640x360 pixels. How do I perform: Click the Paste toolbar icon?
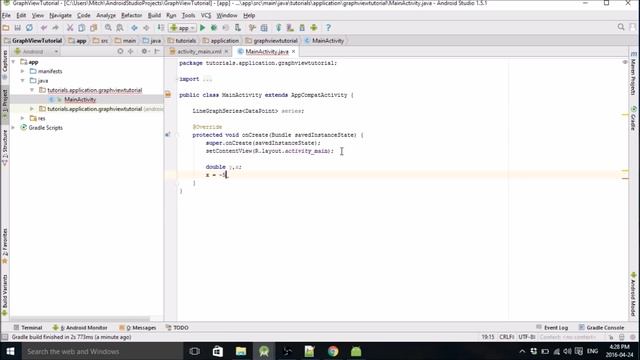(93, 28)
